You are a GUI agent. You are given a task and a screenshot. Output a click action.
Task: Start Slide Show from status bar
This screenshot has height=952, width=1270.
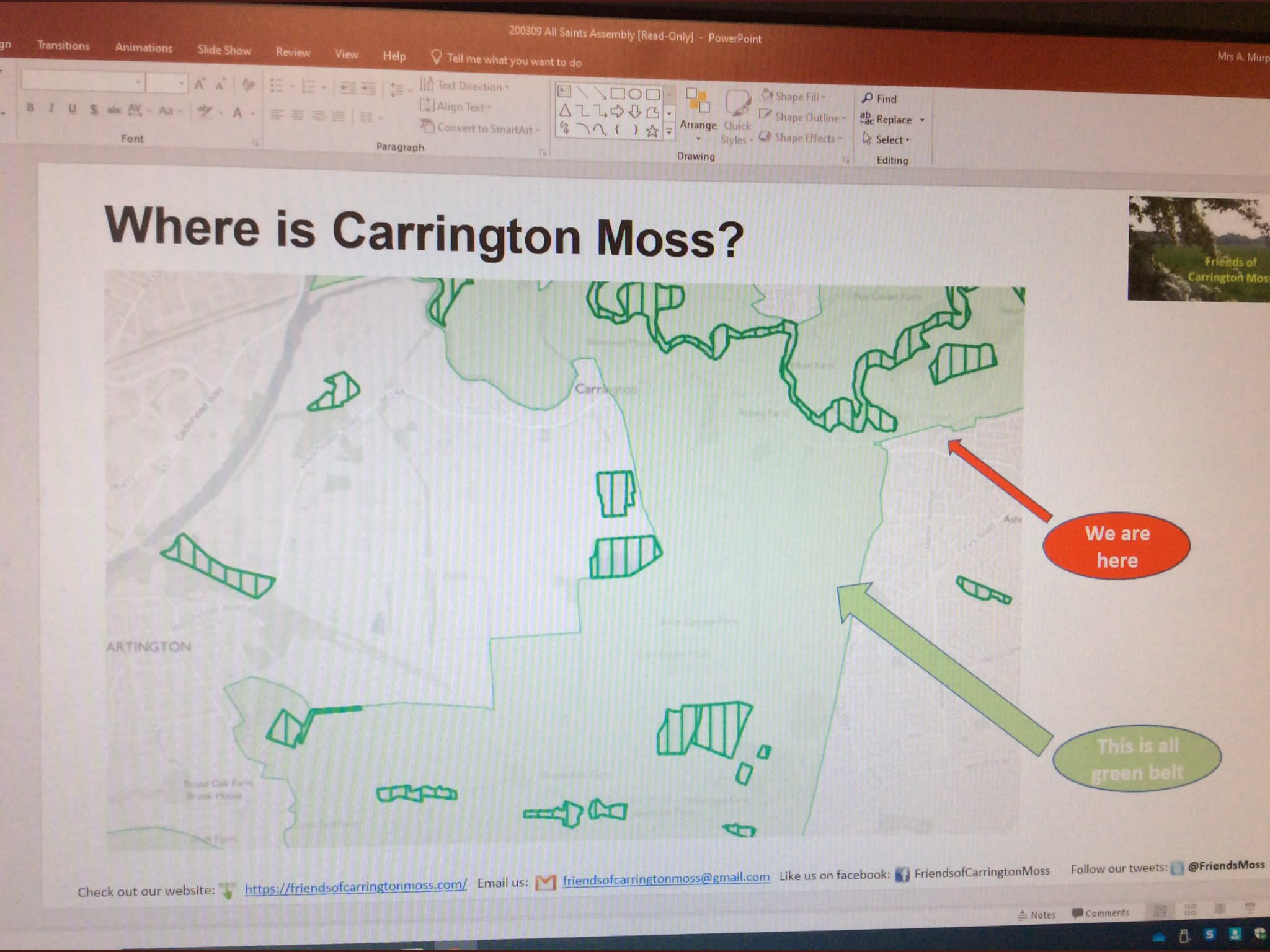pyautogui.click(x=1250, y=908)
